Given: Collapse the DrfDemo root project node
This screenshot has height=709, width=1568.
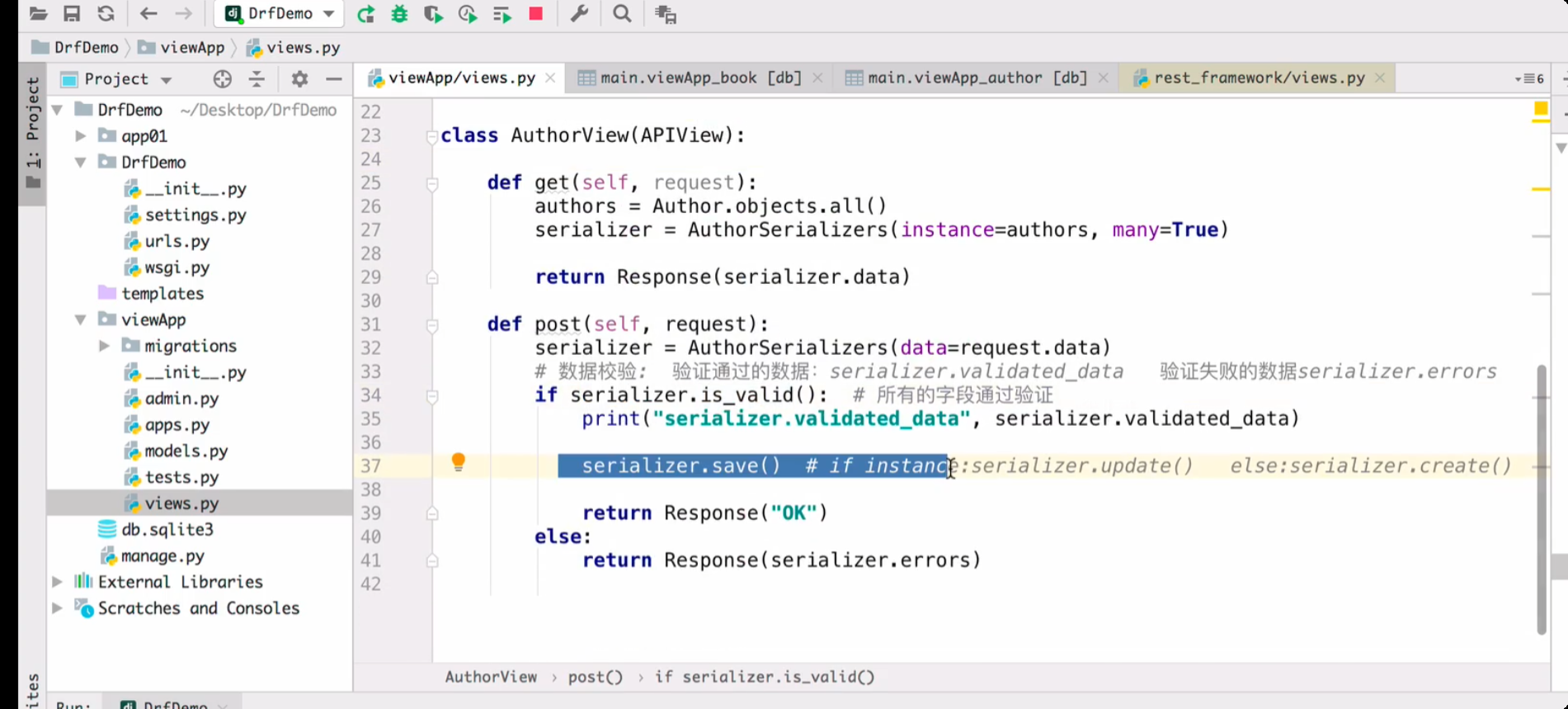Looking at the screenshot, I should point(58,110).
